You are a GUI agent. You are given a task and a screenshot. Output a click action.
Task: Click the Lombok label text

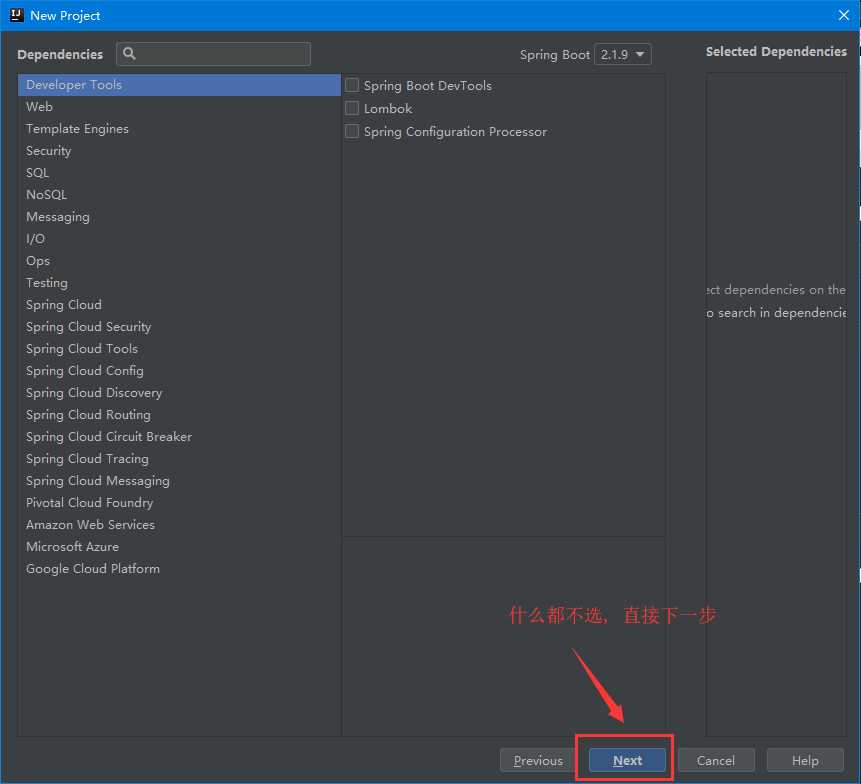tap(388, 109)
